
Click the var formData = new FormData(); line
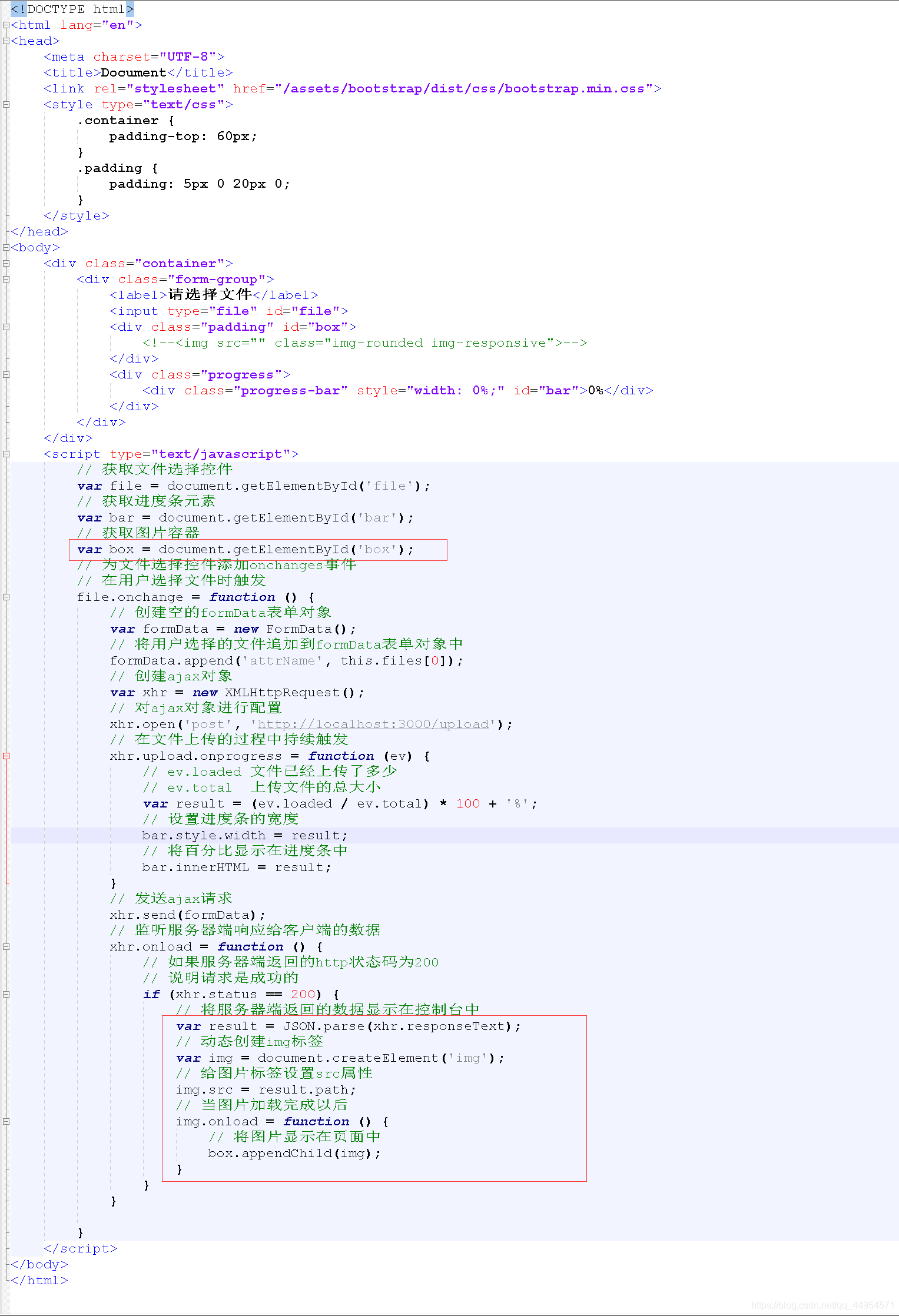click(x=233, y=629)
